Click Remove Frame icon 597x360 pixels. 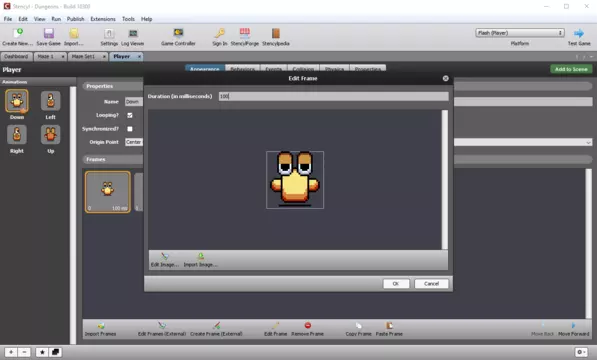[x=308, y=325]
